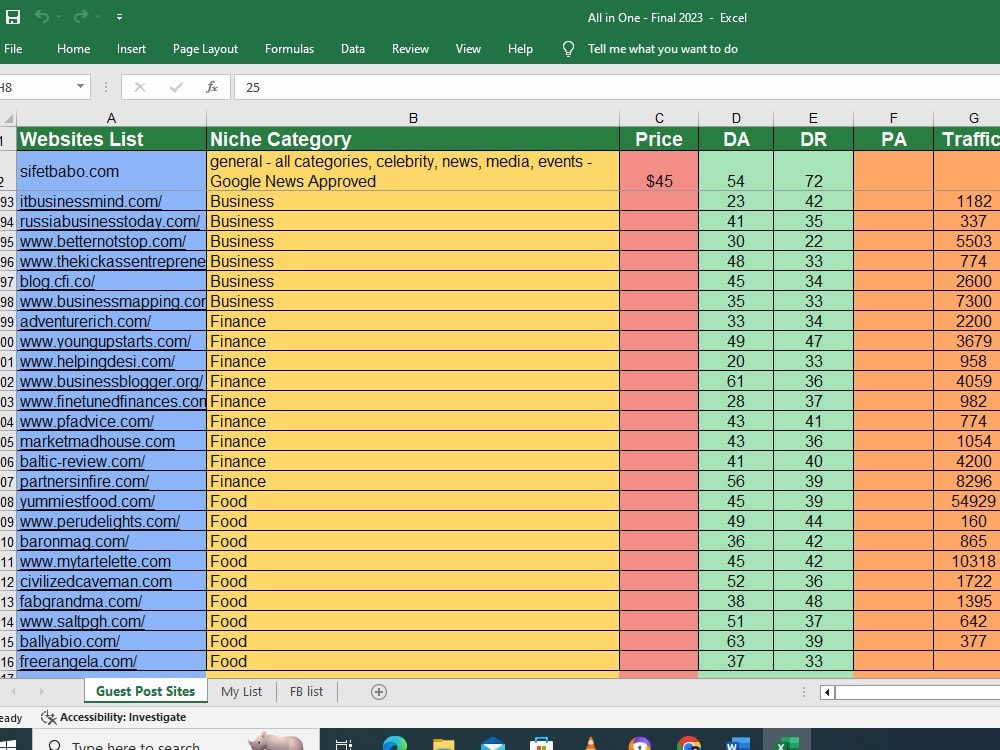Click the previous sheet navigation arrow
Viewport: 1000px width, 750px height.
(13, 691)
